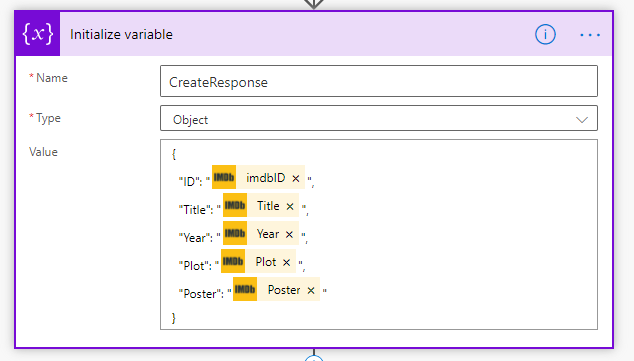
Task: Click the "Plot": key text in Value
Action: tap(195, 266)
